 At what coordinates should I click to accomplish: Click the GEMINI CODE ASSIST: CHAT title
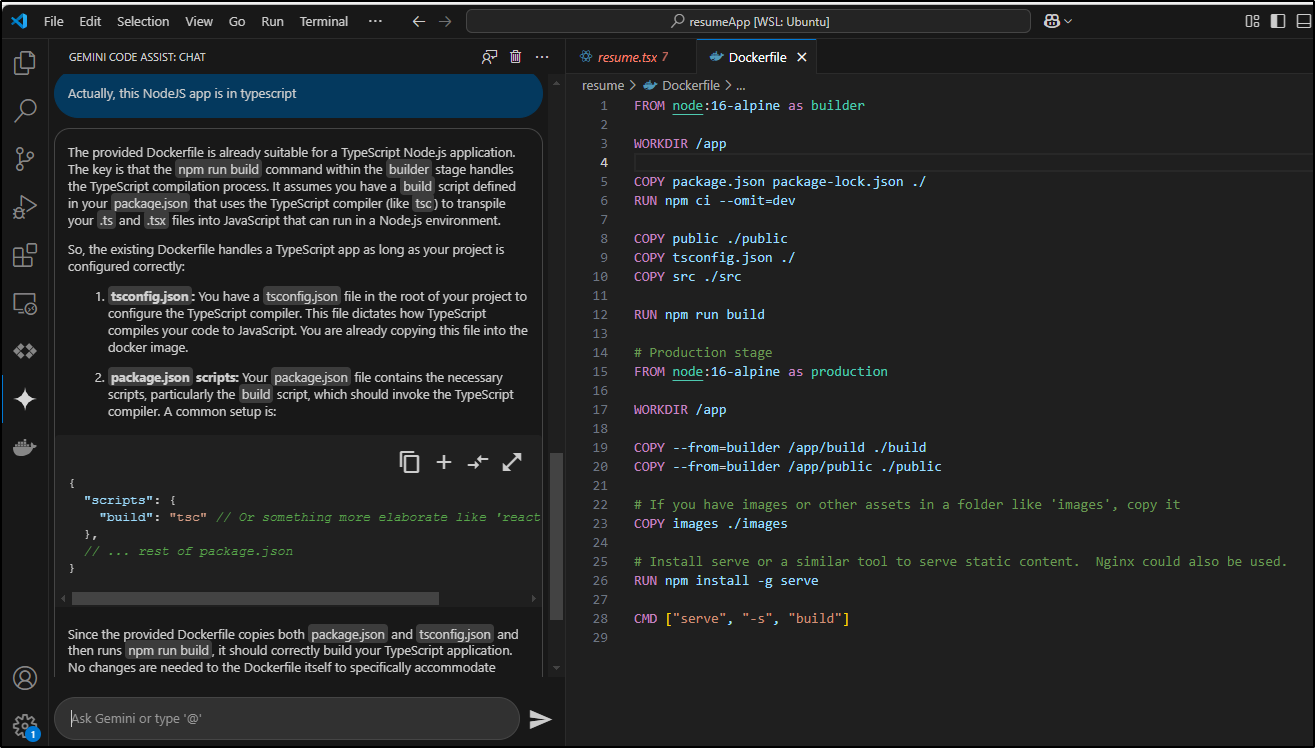pyautogui.click(x=137, y=57)
